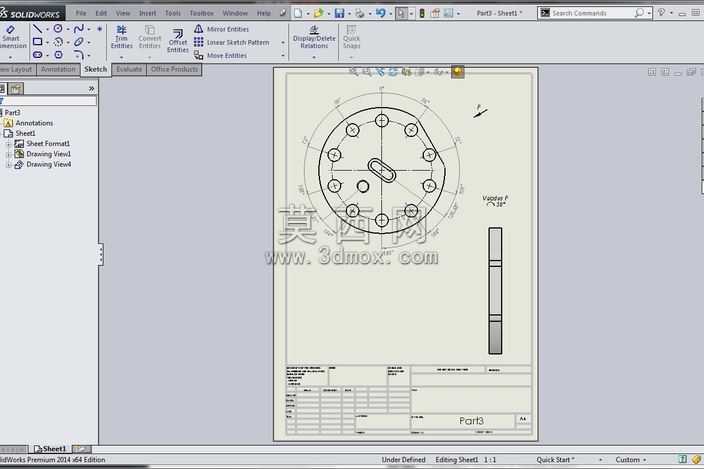704x469 pixels.
Task: Click the Move Entities command
Action: point(220,55)
